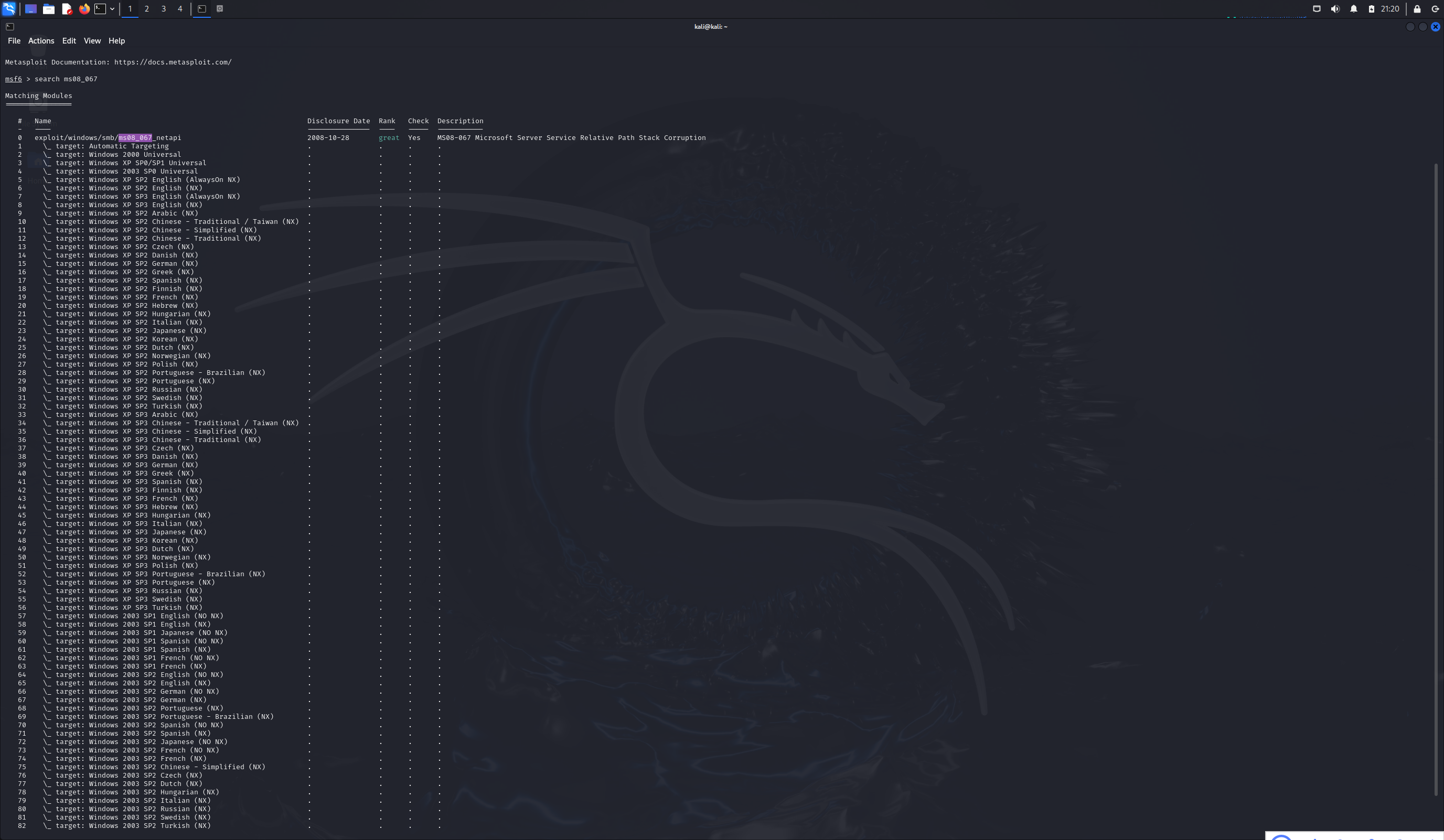Open the battery power manager icon
The width and height of the screenshot is (1444, 840).
(x=1371, y=8)
